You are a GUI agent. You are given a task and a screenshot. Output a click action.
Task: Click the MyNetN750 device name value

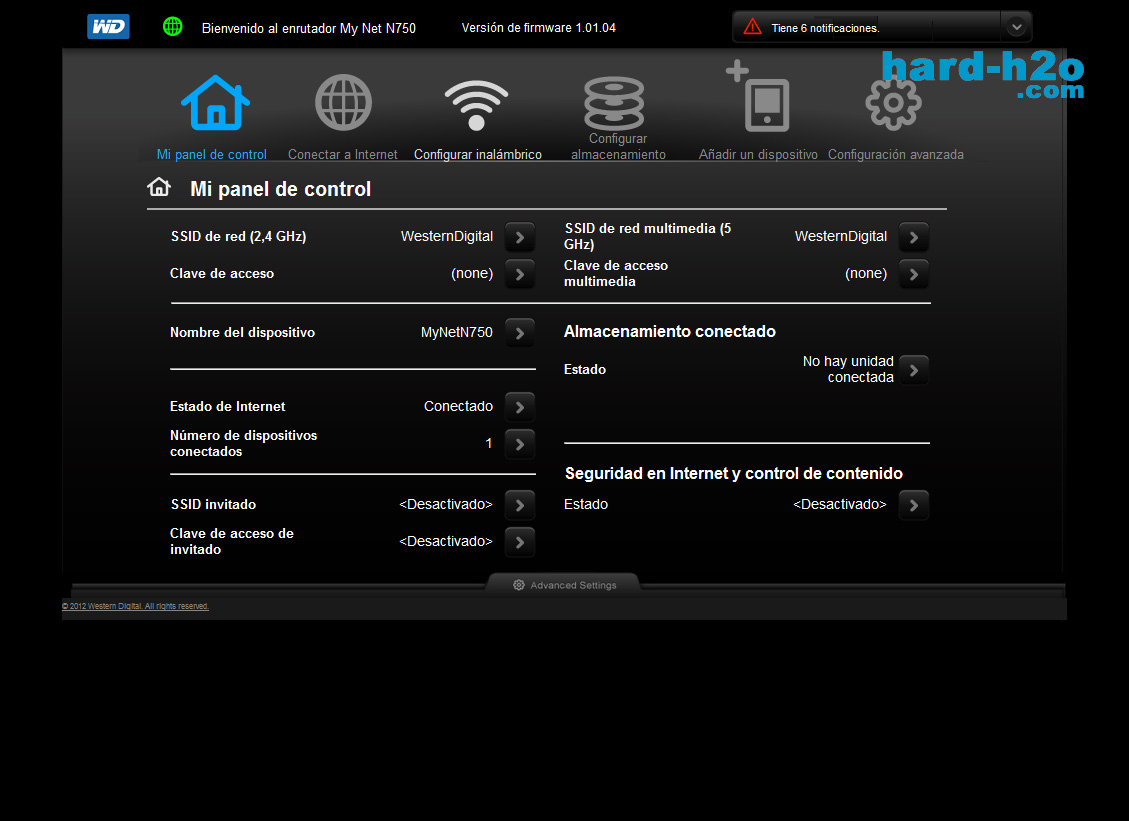456,332
